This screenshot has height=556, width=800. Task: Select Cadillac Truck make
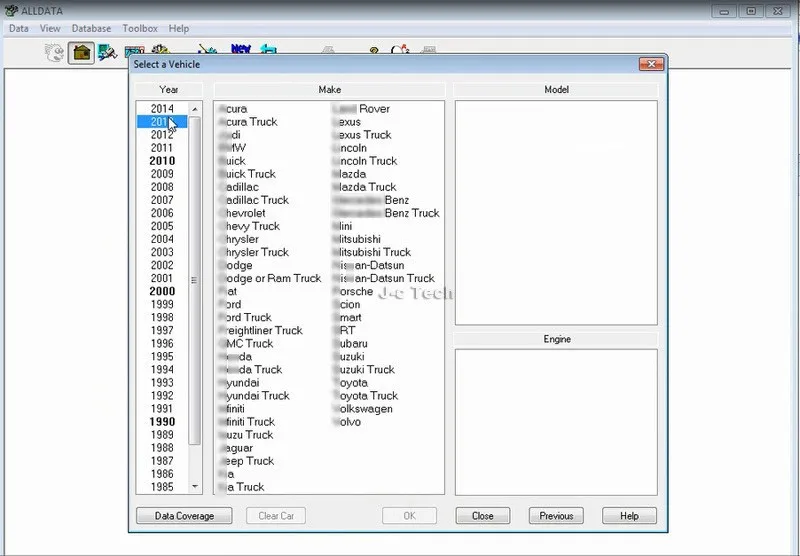tap(254, 200)
